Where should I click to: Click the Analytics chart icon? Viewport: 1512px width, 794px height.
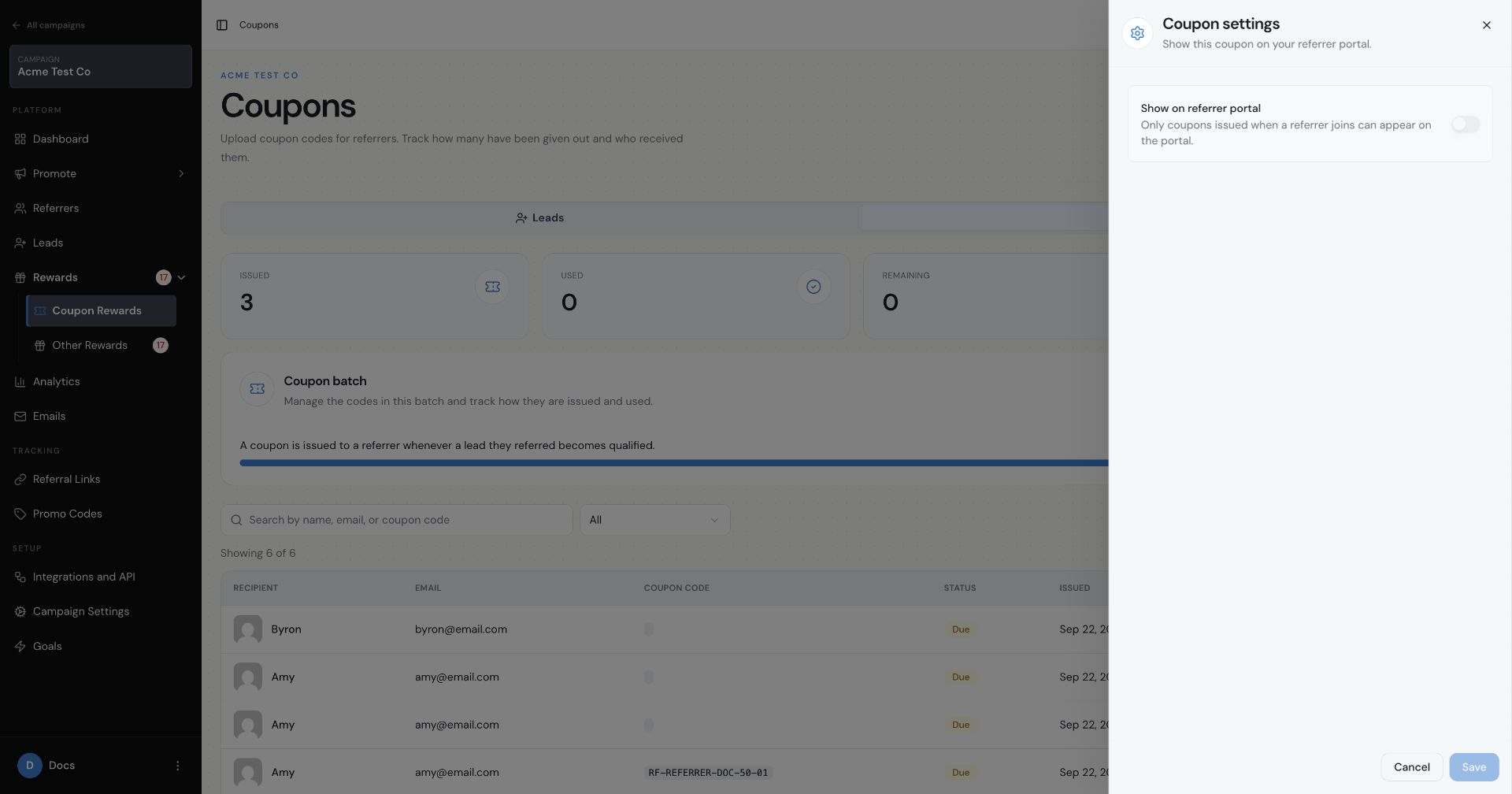tap(20, 381)
